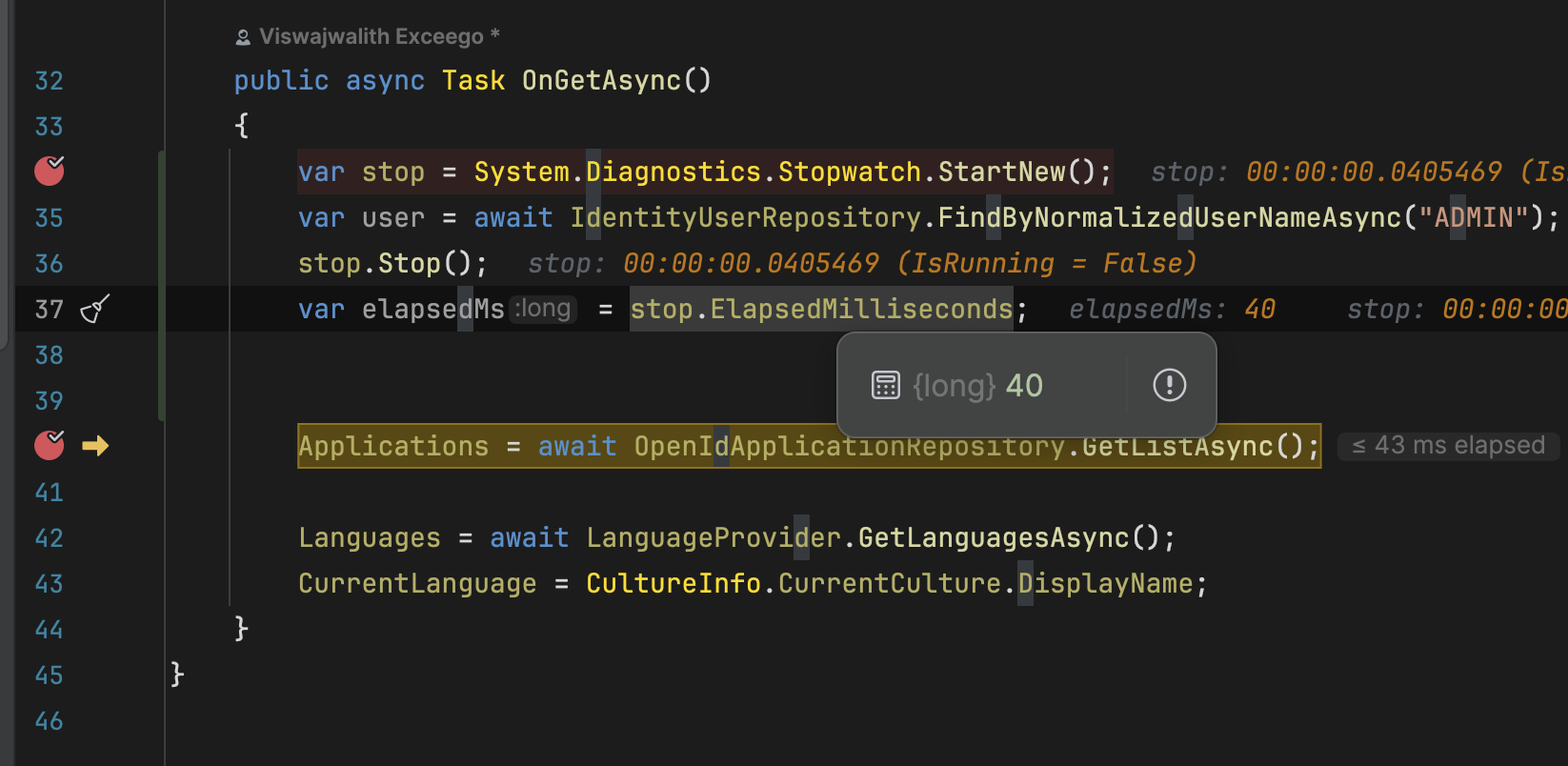Click the inline "elapsedMs: 40" debug value
1568x766 pixels.
[1172, 310]
